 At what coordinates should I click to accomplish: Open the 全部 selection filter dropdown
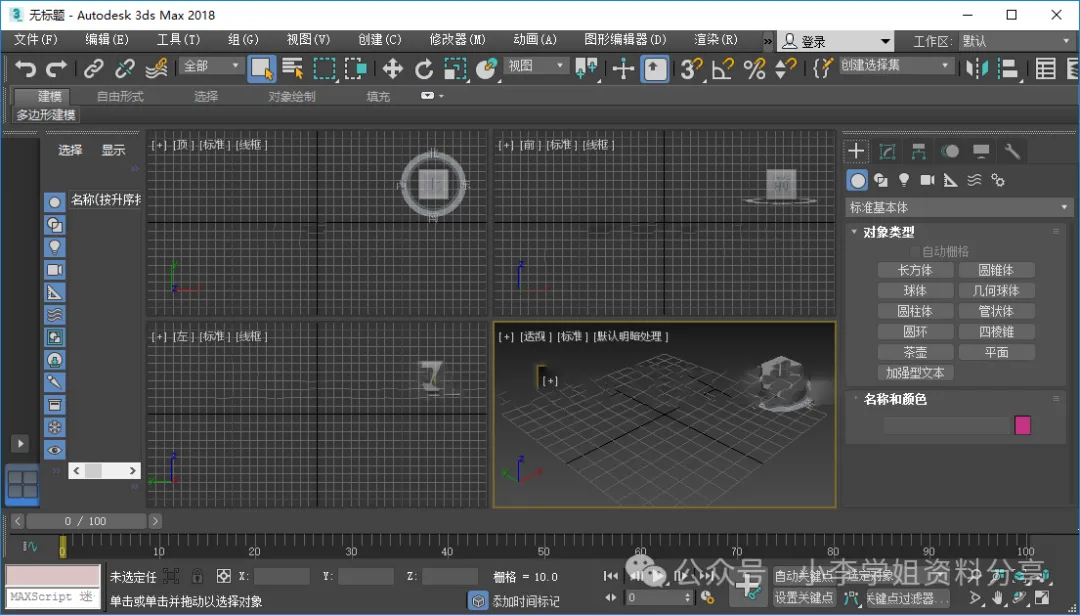pos(212,66)
